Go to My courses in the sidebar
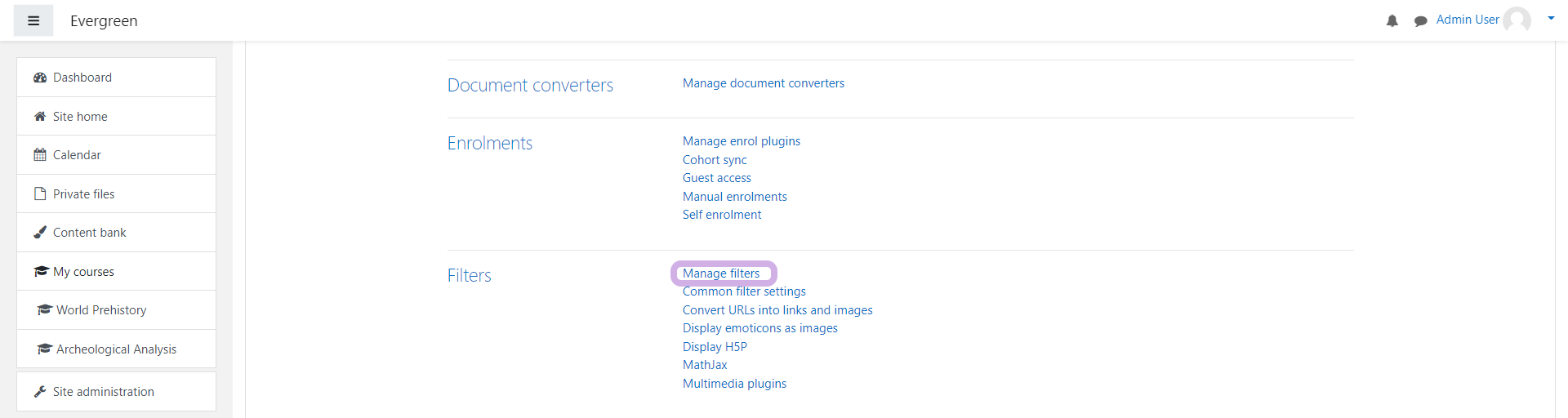The image size is (1568, 418). tap(83, 272)
